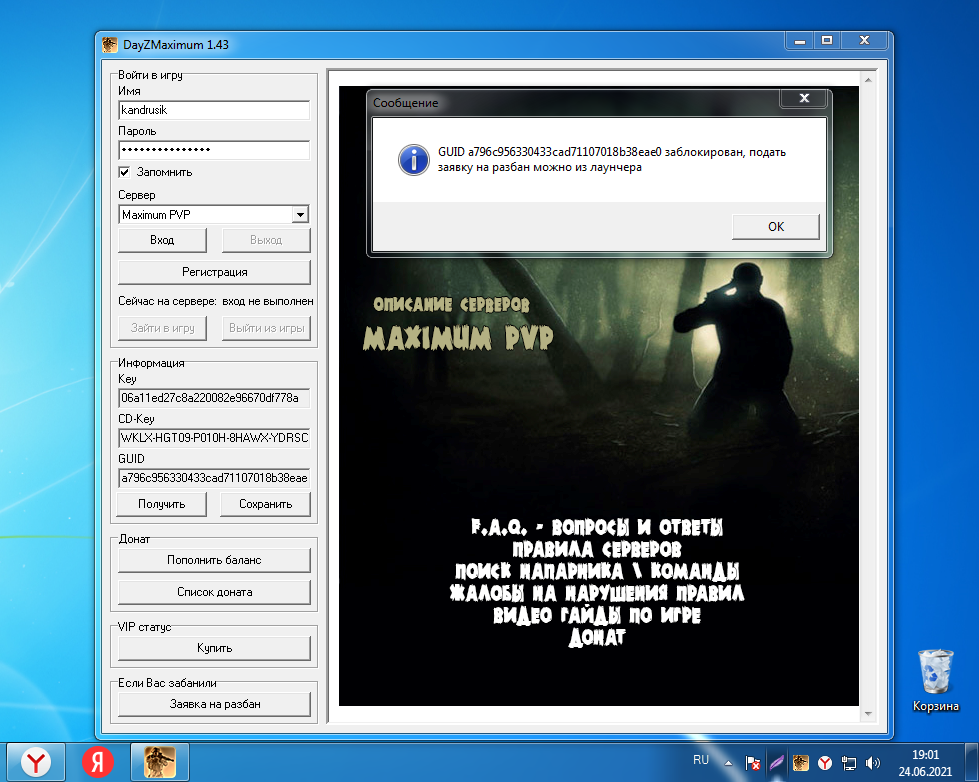This screenshot has width=979, height=782.
Task: Toggle the Запомнить checkbox
Action: click(124, 172)
